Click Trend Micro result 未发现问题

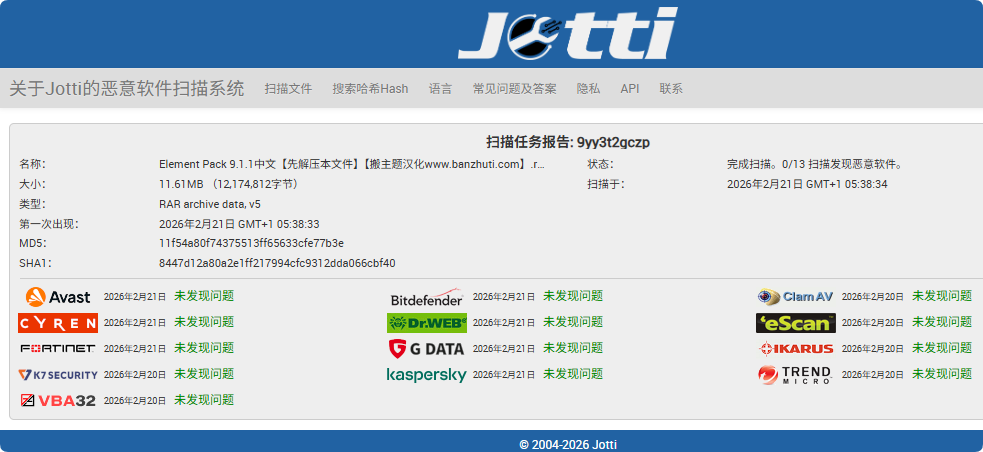(x=942, y=374)
